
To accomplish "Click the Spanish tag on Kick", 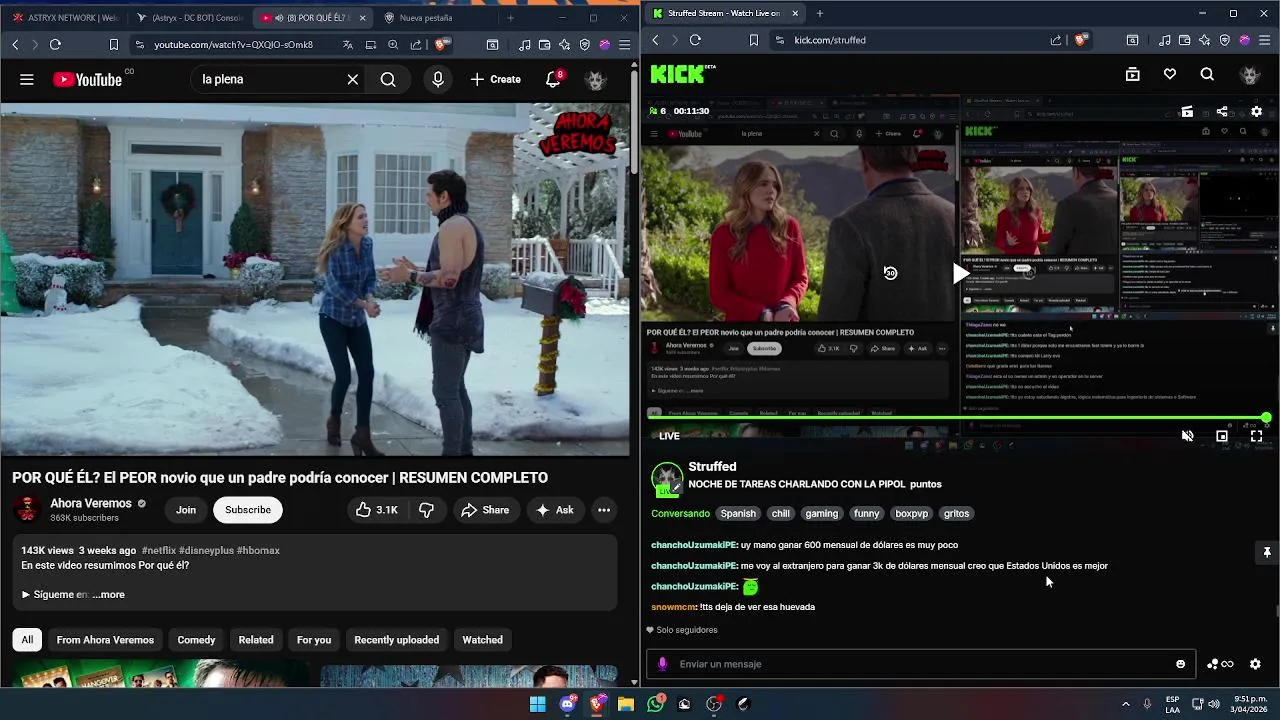I will [x=738, y=513].
